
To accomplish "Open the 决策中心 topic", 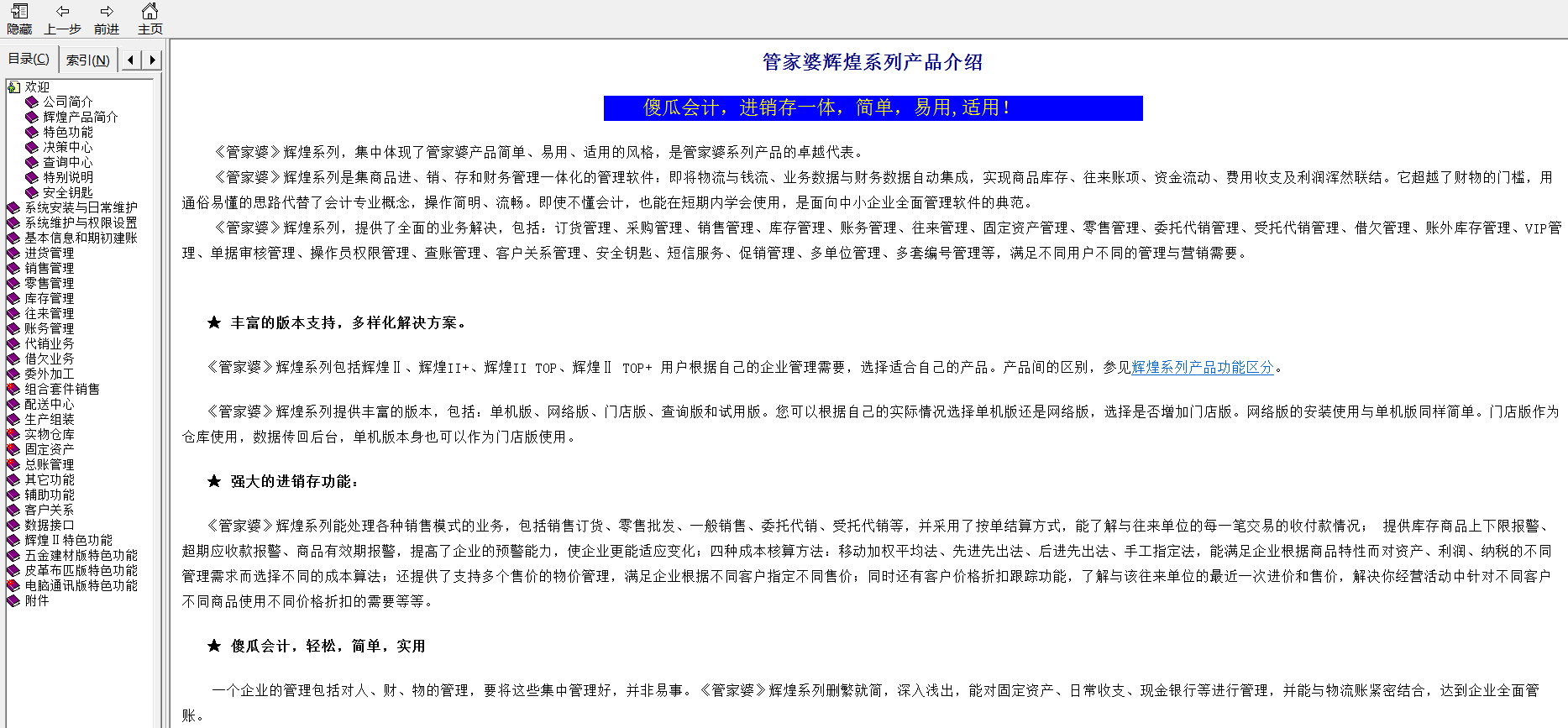I will click(x=68, y=147).
